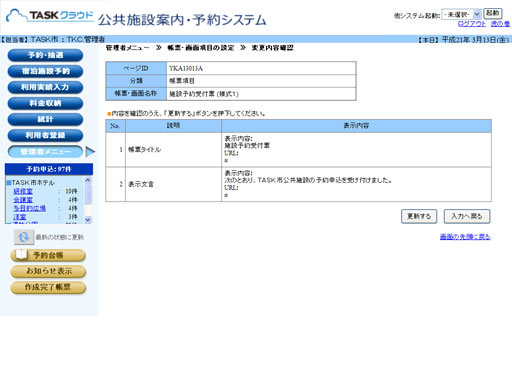Open the 他システム起動 dropdown
Screen dimensions: 512x384
pos(461,14)
